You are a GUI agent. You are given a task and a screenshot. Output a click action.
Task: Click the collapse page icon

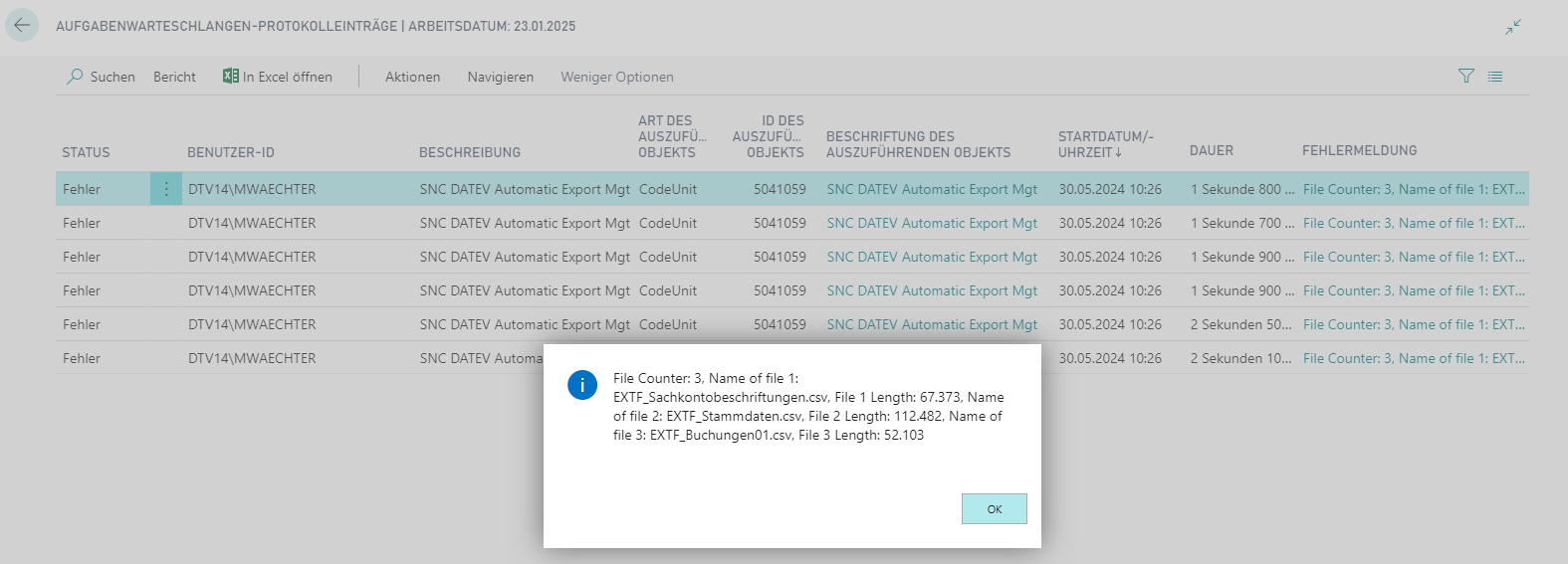(1512, 27)
